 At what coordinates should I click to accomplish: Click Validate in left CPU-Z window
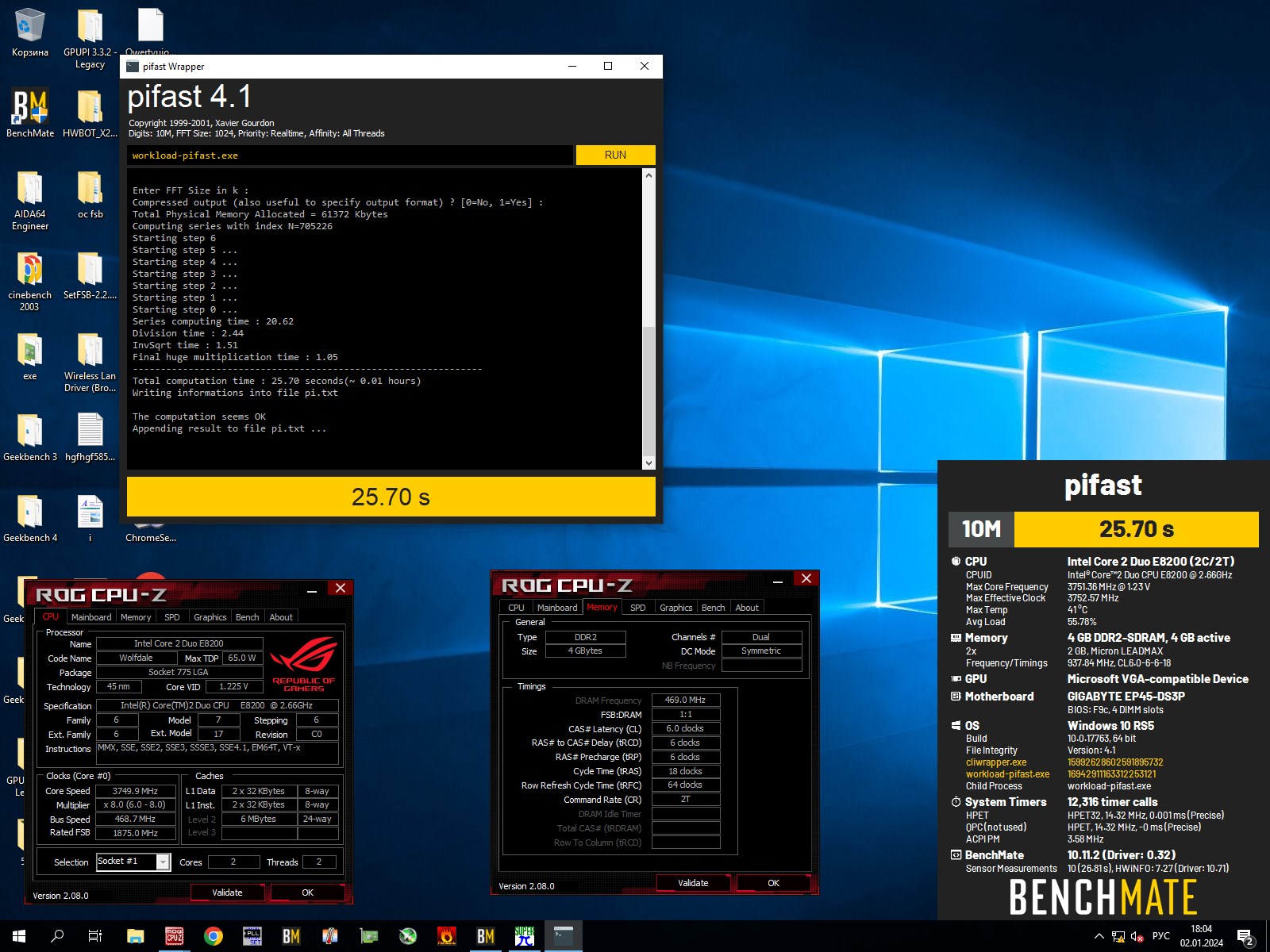click(x=227, y=892)
